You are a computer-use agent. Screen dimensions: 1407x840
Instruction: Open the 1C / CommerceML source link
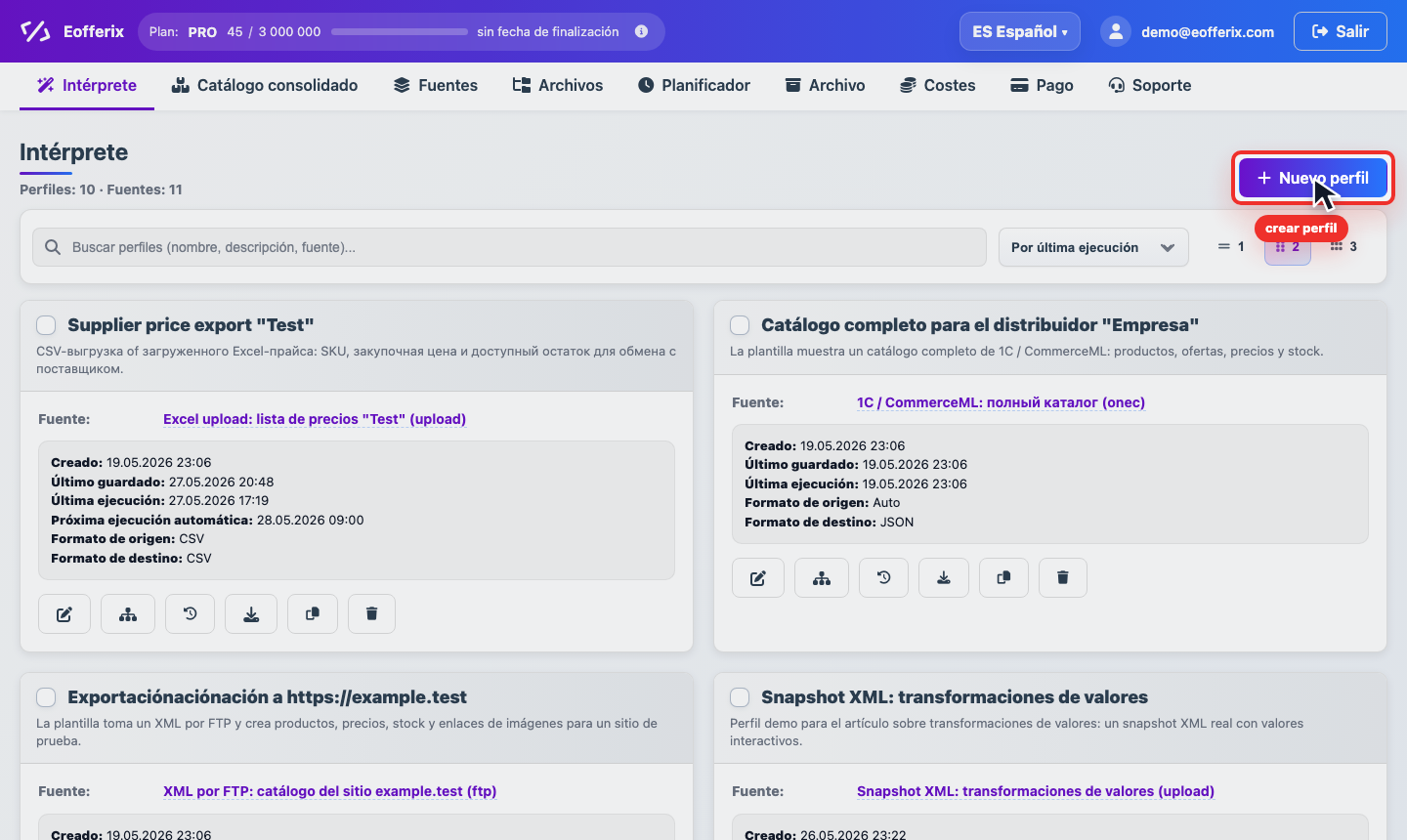tap(1001, 402)
